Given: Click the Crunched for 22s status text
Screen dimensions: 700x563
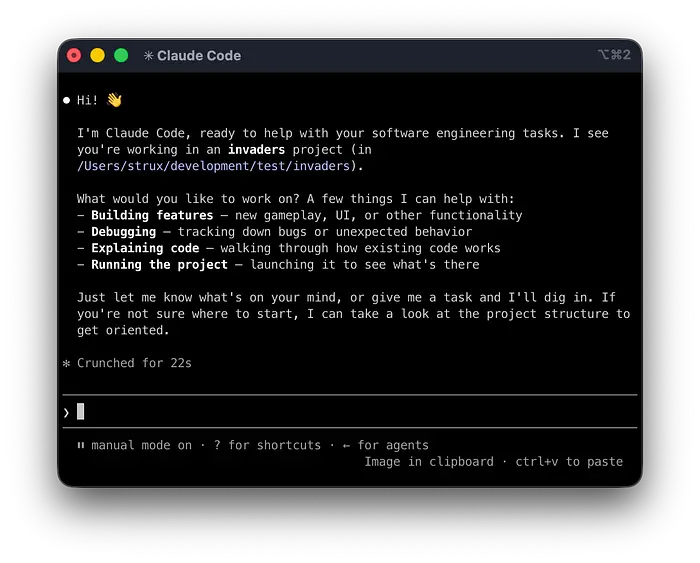Looking at the screenshot, I should point(134,363).
